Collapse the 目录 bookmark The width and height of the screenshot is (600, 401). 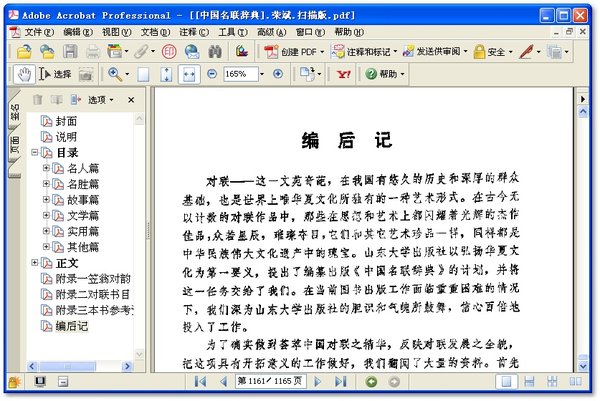click(x=34, y=152)
